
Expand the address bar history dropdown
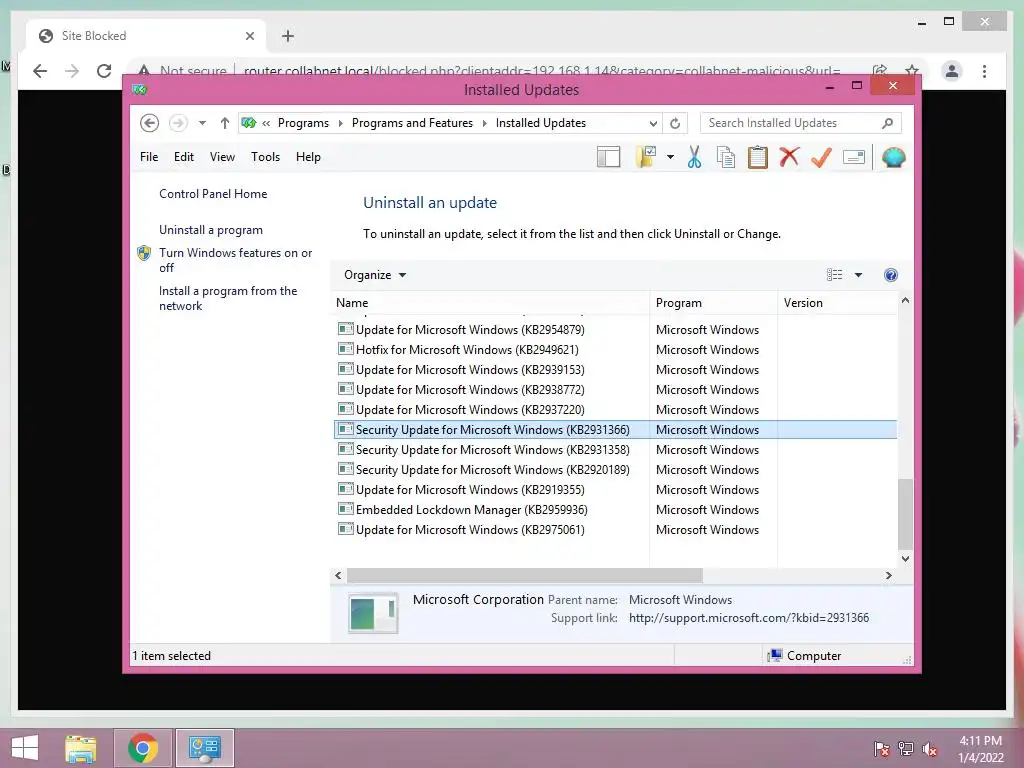point(653,123)
